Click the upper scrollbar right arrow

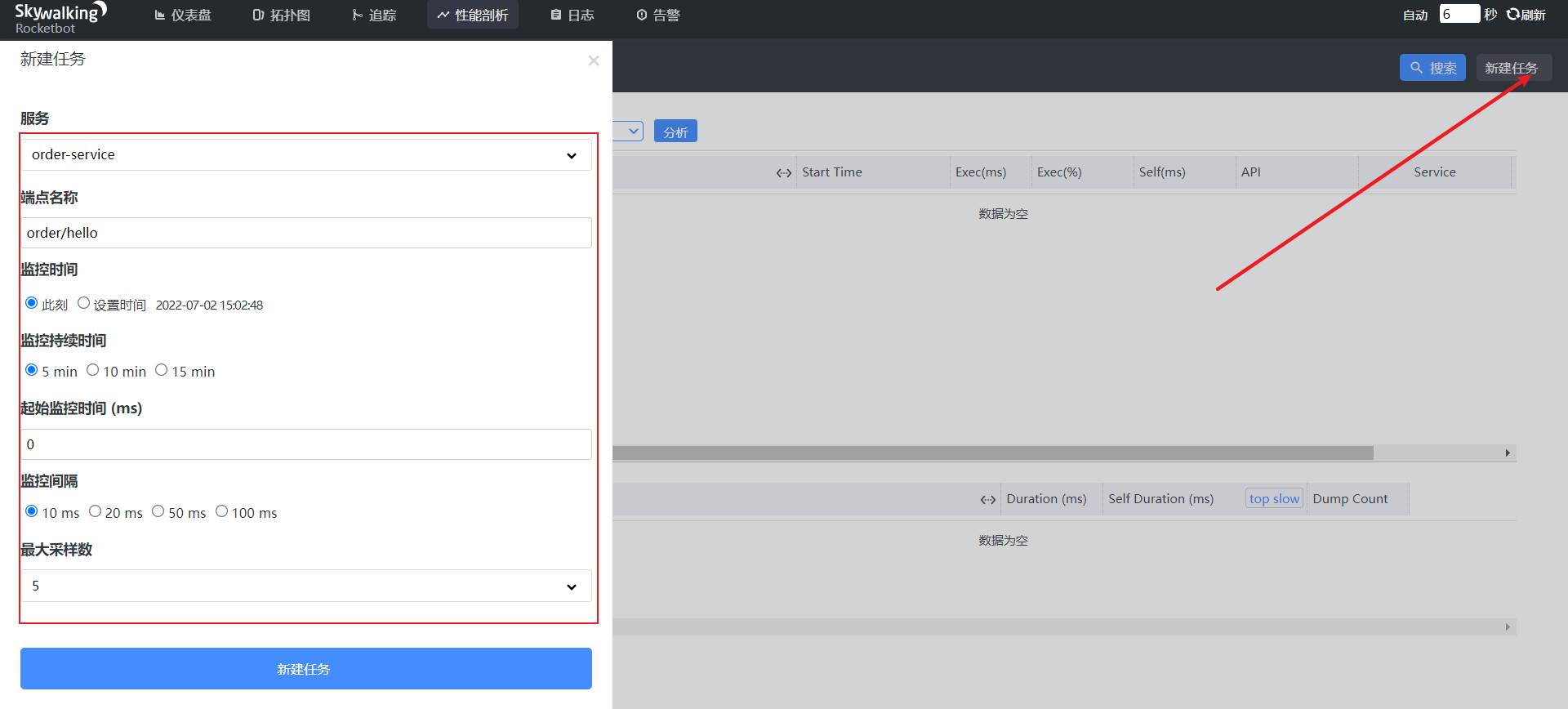pos(1508,453)
